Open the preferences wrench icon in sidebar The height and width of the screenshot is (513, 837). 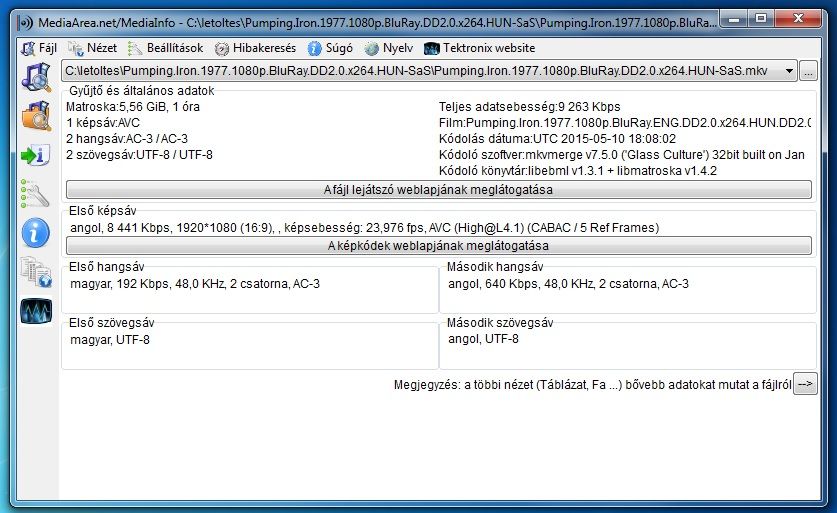pyautogui.click(x=35, y=193)
